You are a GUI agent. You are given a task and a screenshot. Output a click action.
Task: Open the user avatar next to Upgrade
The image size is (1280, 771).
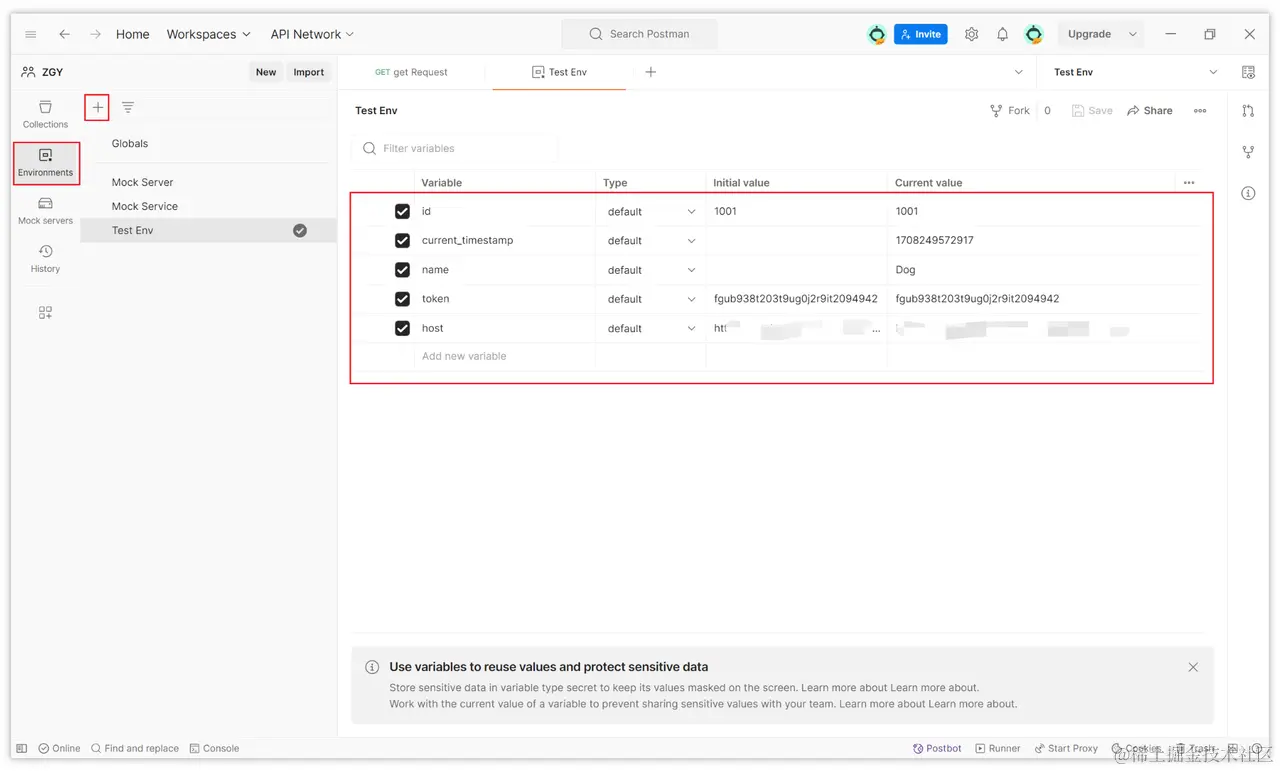[x=1034, y=34]
